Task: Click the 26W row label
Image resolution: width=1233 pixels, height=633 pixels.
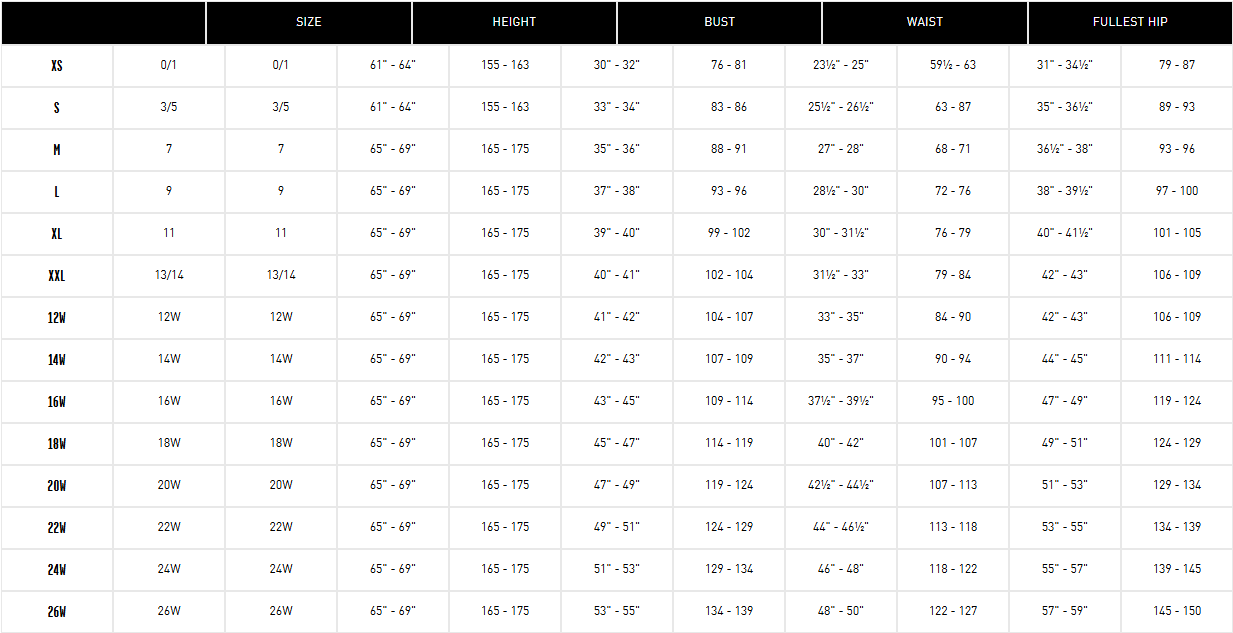Action: pyautogui.click(x=57, y=611)
